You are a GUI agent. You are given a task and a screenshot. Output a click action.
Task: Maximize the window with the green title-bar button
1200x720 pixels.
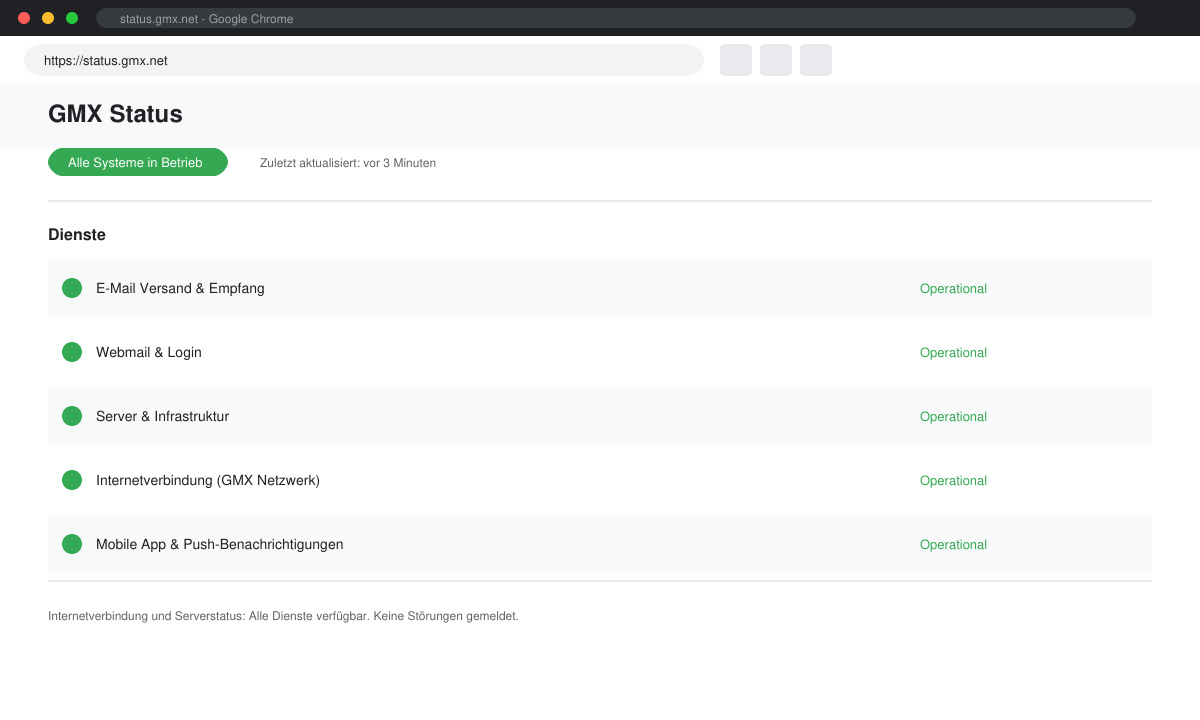tap(72, 18)
